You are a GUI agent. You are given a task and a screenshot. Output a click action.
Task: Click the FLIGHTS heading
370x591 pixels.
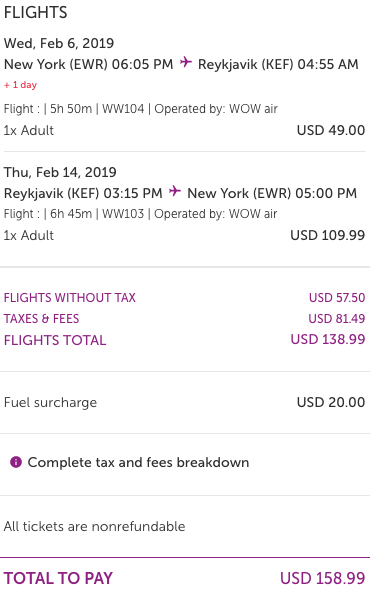(35, 12)
